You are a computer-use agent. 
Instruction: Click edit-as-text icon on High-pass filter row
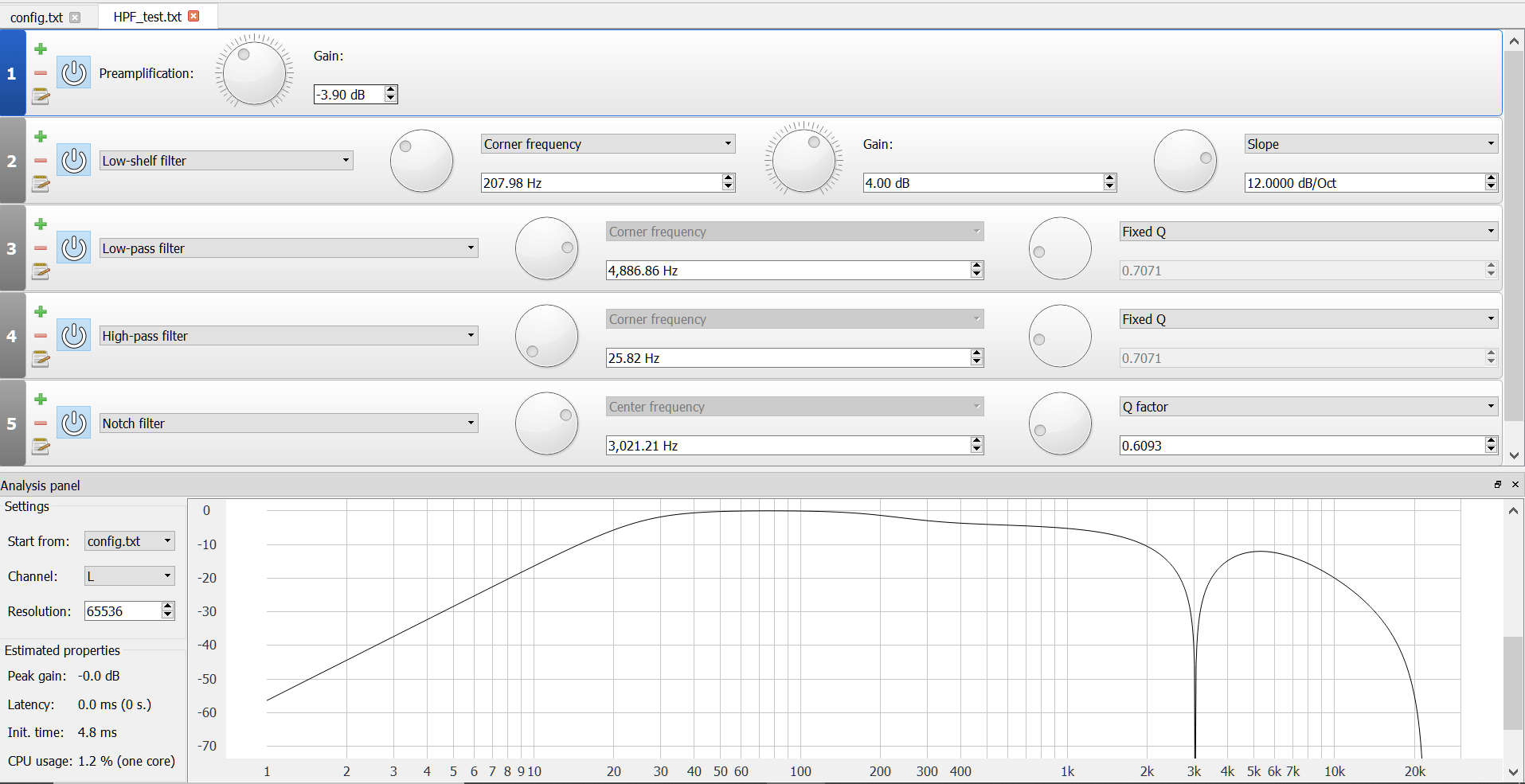pyautogui.click(x=41, y=360)
